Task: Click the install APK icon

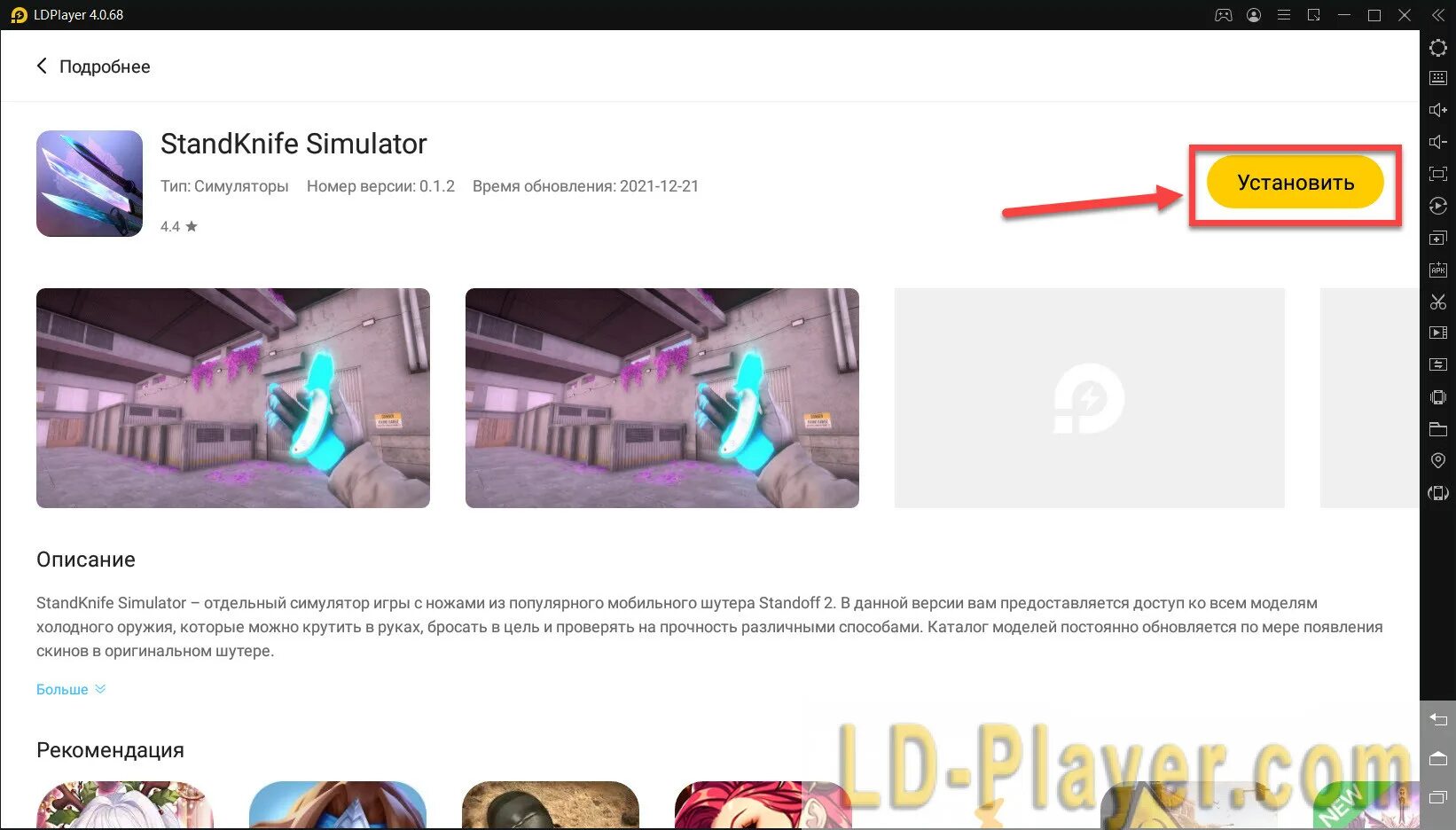Action: pyautogui.click(x=1438, y=270)
